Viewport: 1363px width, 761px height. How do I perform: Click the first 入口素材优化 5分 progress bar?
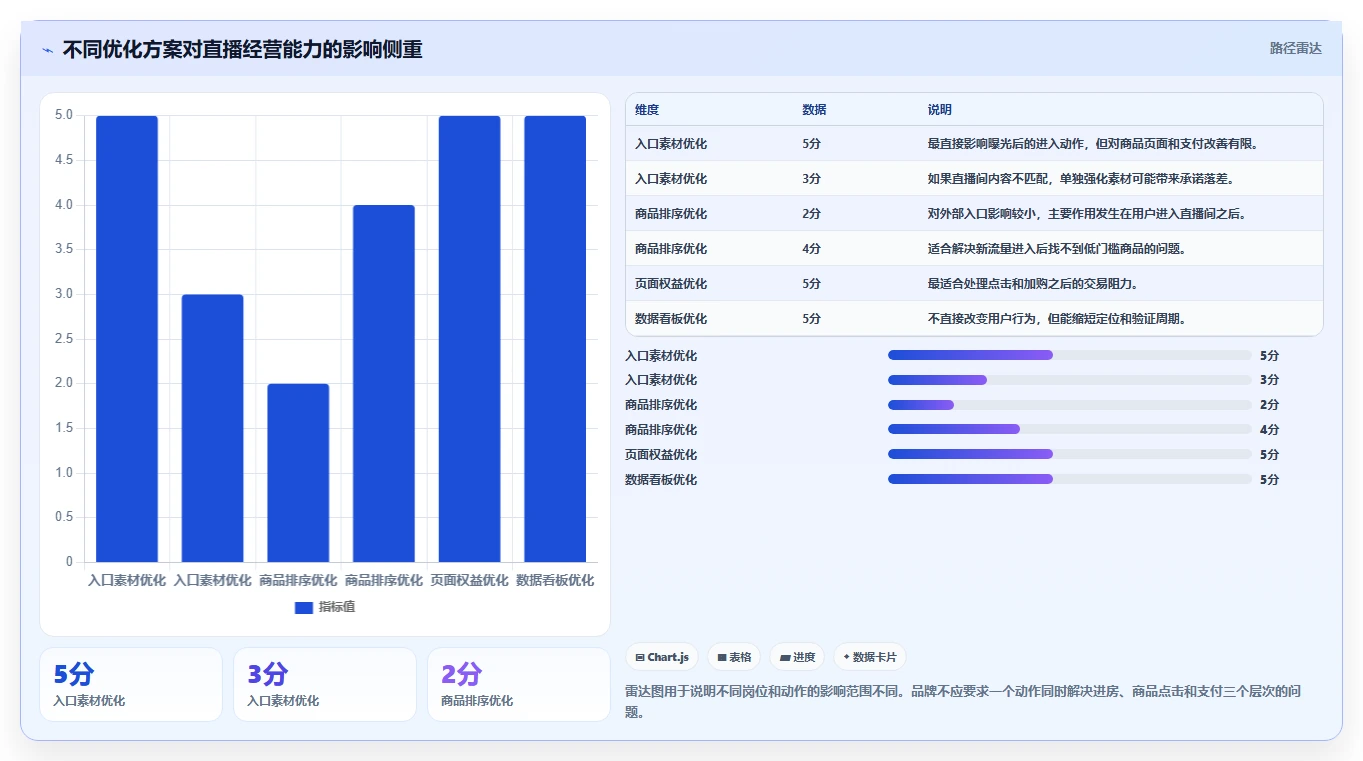(x=1070, y=355)
